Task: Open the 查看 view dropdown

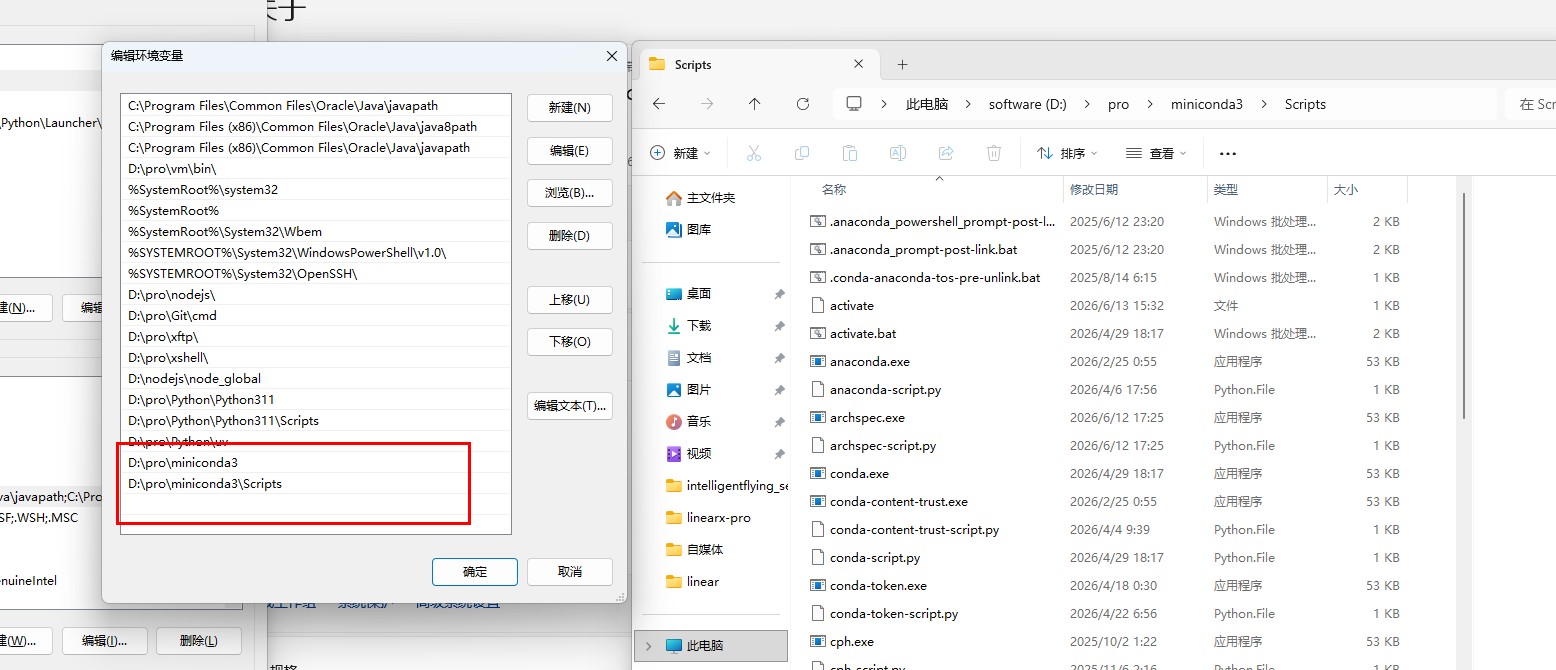Action: coord(1156,153)
